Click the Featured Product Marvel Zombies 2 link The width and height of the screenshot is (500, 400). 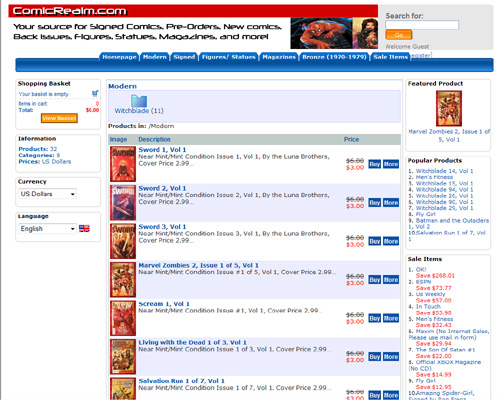tap(449, 136)
